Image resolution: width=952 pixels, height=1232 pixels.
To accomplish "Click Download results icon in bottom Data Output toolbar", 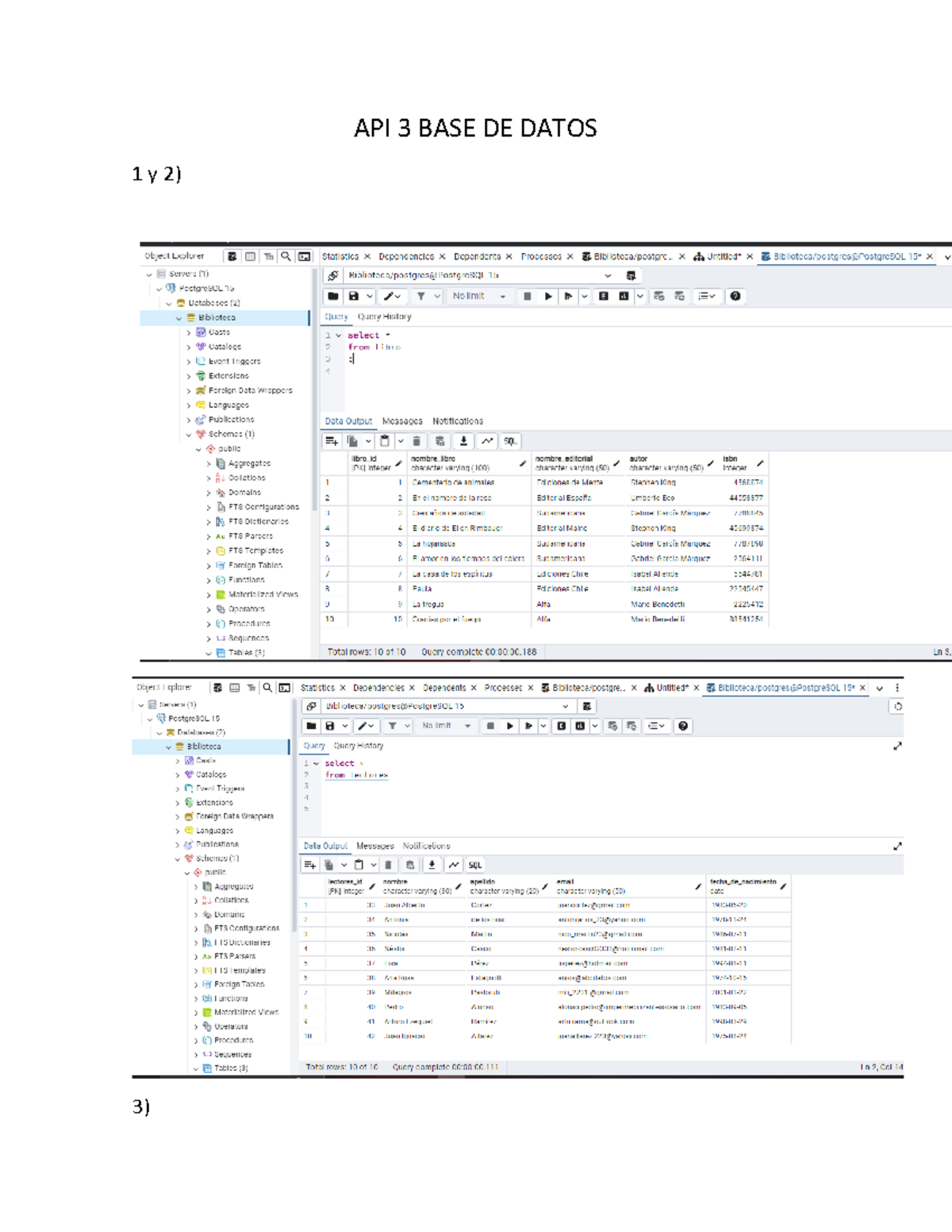I will [432, 865].
